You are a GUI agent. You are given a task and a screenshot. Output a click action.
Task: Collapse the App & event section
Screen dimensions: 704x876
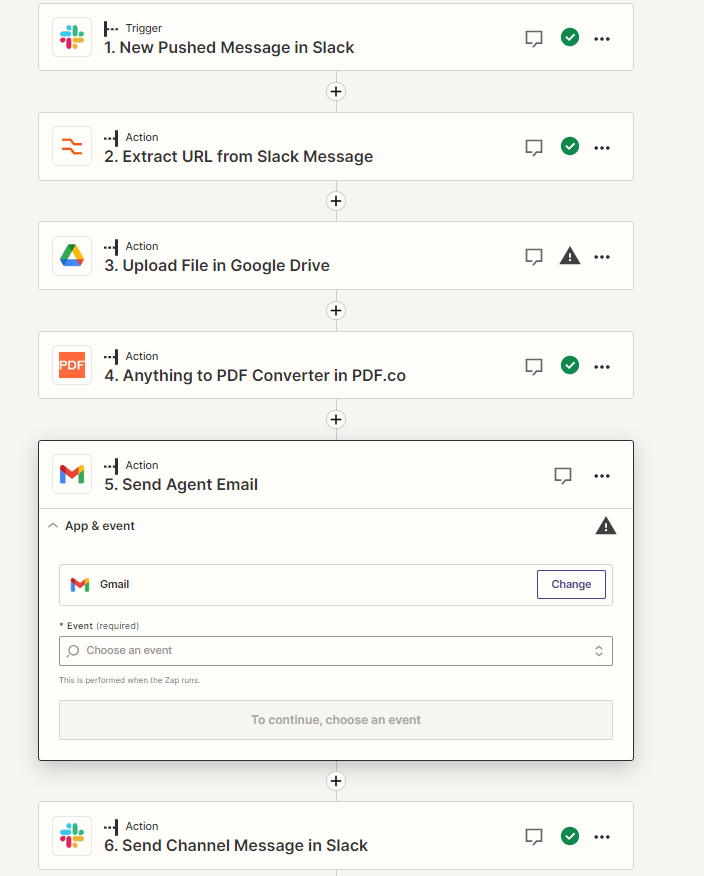coord(53,526)
